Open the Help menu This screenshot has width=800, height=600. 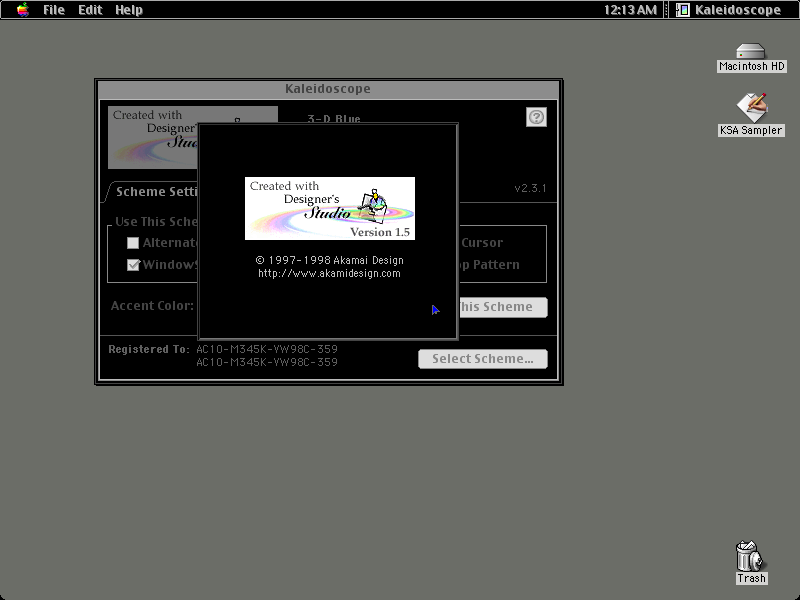129,10
